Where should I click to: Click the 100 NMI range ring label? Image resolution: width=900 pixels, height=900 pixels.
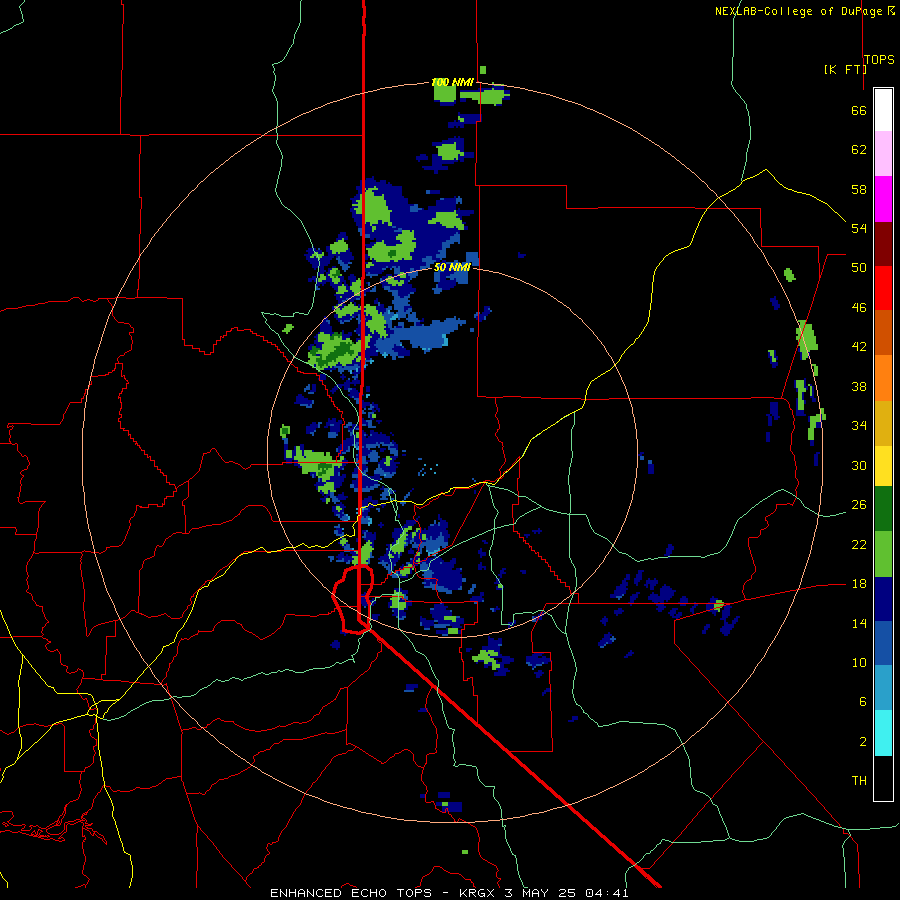point(452,83)
